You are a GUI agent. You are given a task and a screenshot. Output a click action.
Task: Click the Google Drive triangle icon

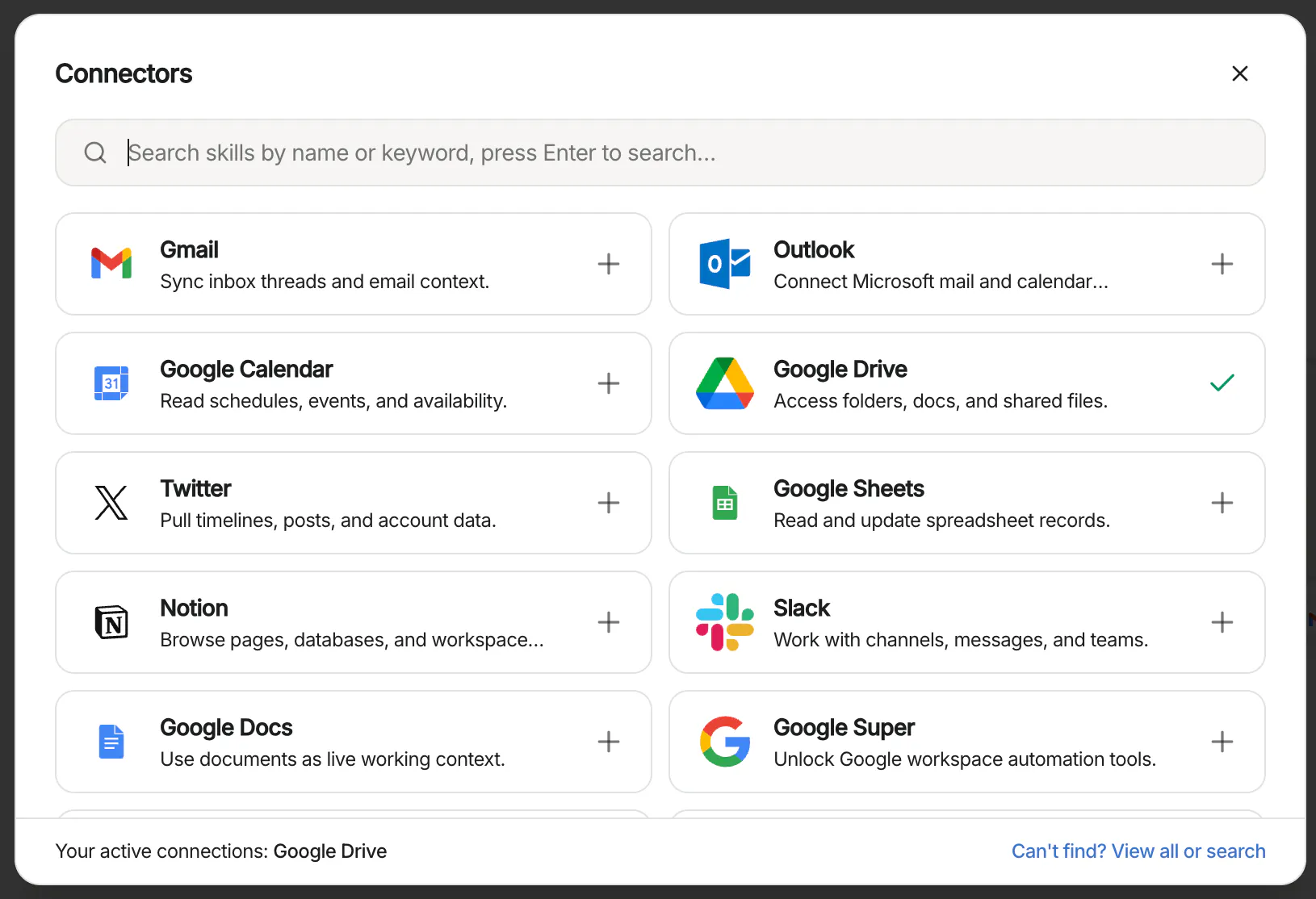pos(725,383)
